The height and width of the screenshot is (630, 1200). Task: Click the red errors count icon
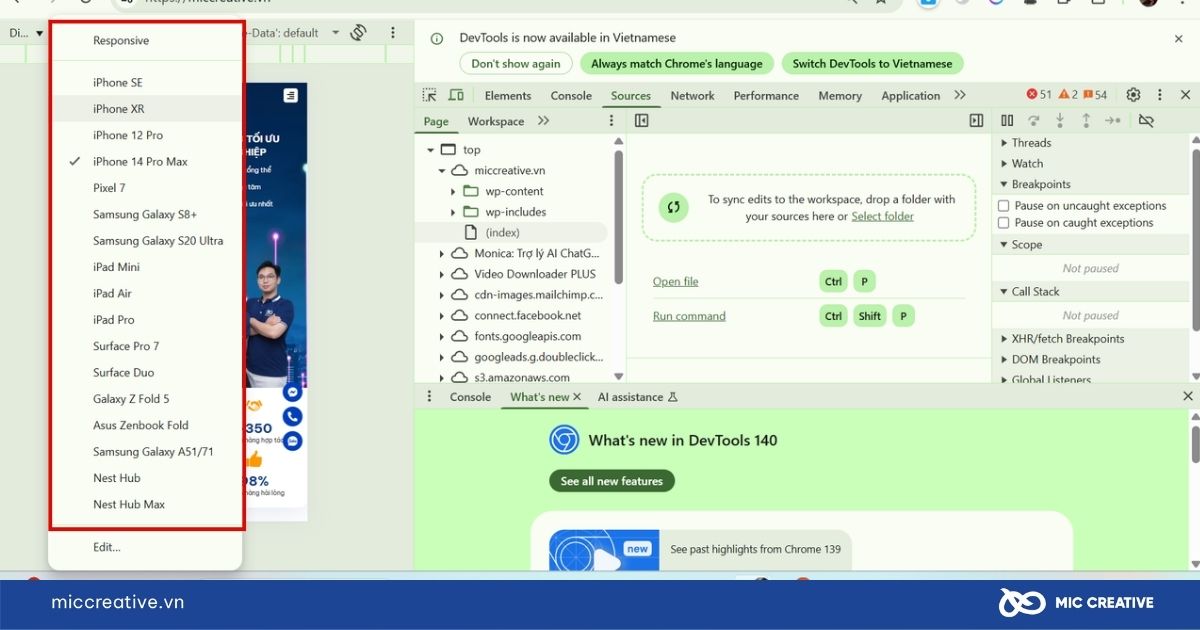(x=1032, y=95)
